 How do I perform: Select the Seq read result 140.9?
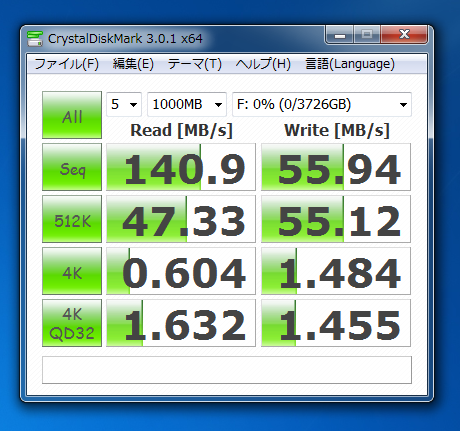(181, 167)
